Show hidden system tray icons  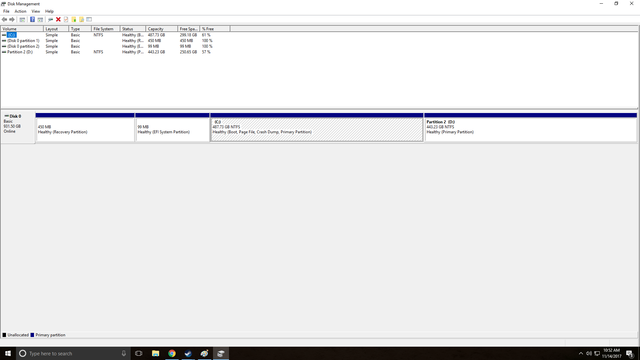(x=581, y=353)
